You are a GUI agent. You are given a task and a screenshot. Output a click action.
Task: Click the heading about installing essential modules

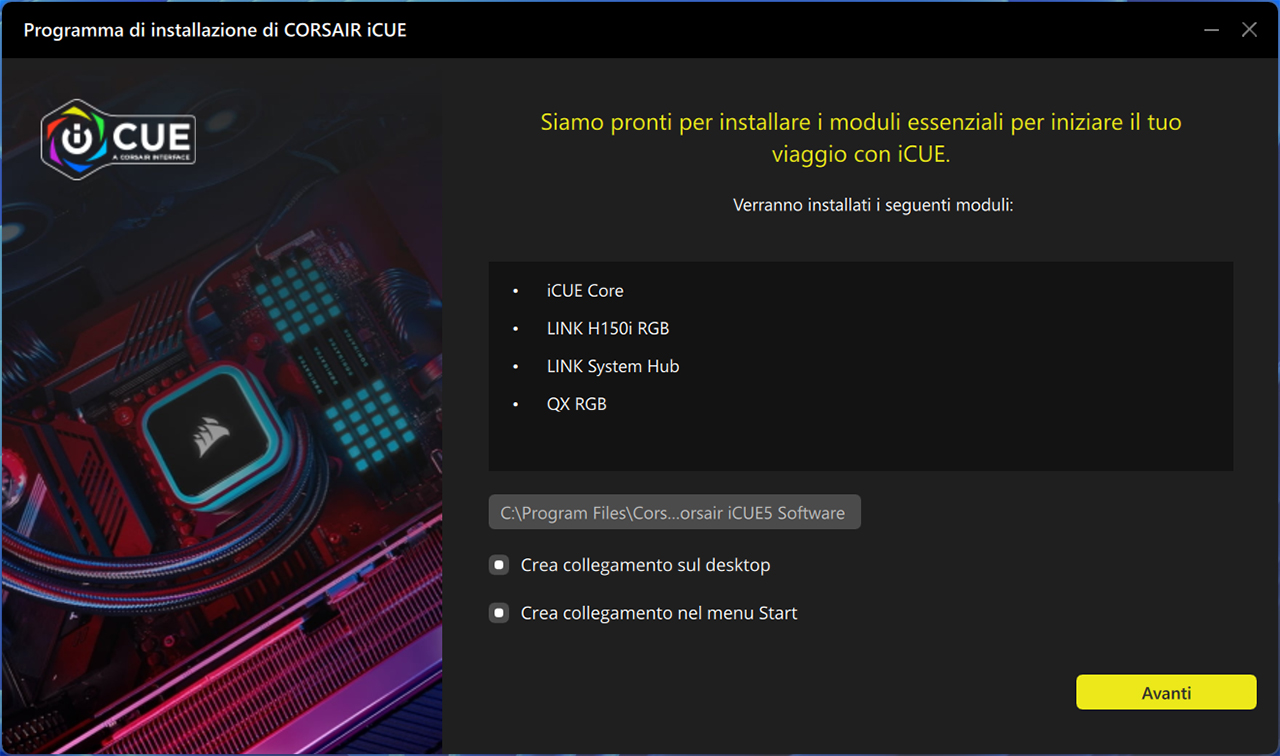pos(861,139)
